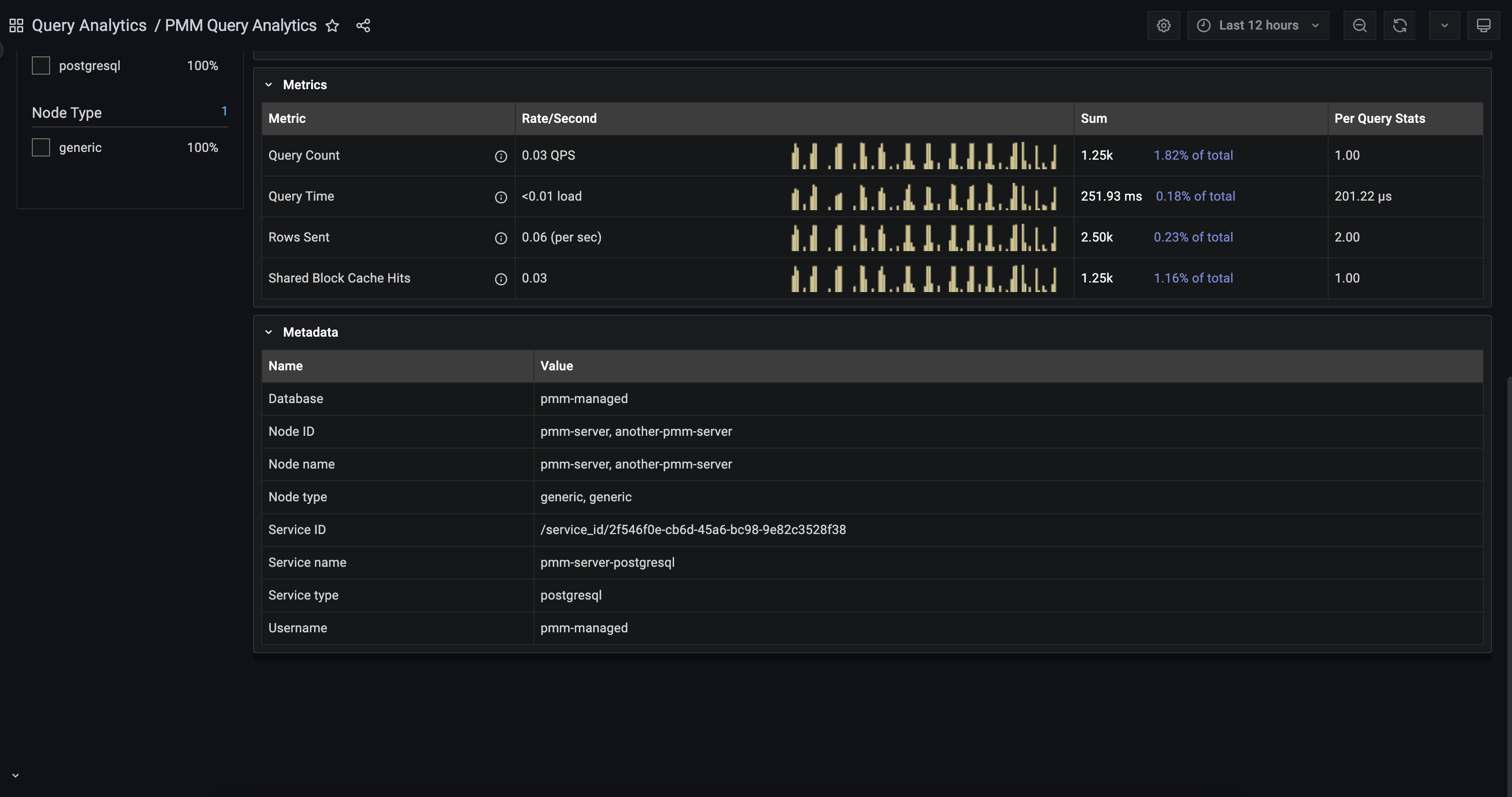Collapse the Metrics section

[269, 85]
